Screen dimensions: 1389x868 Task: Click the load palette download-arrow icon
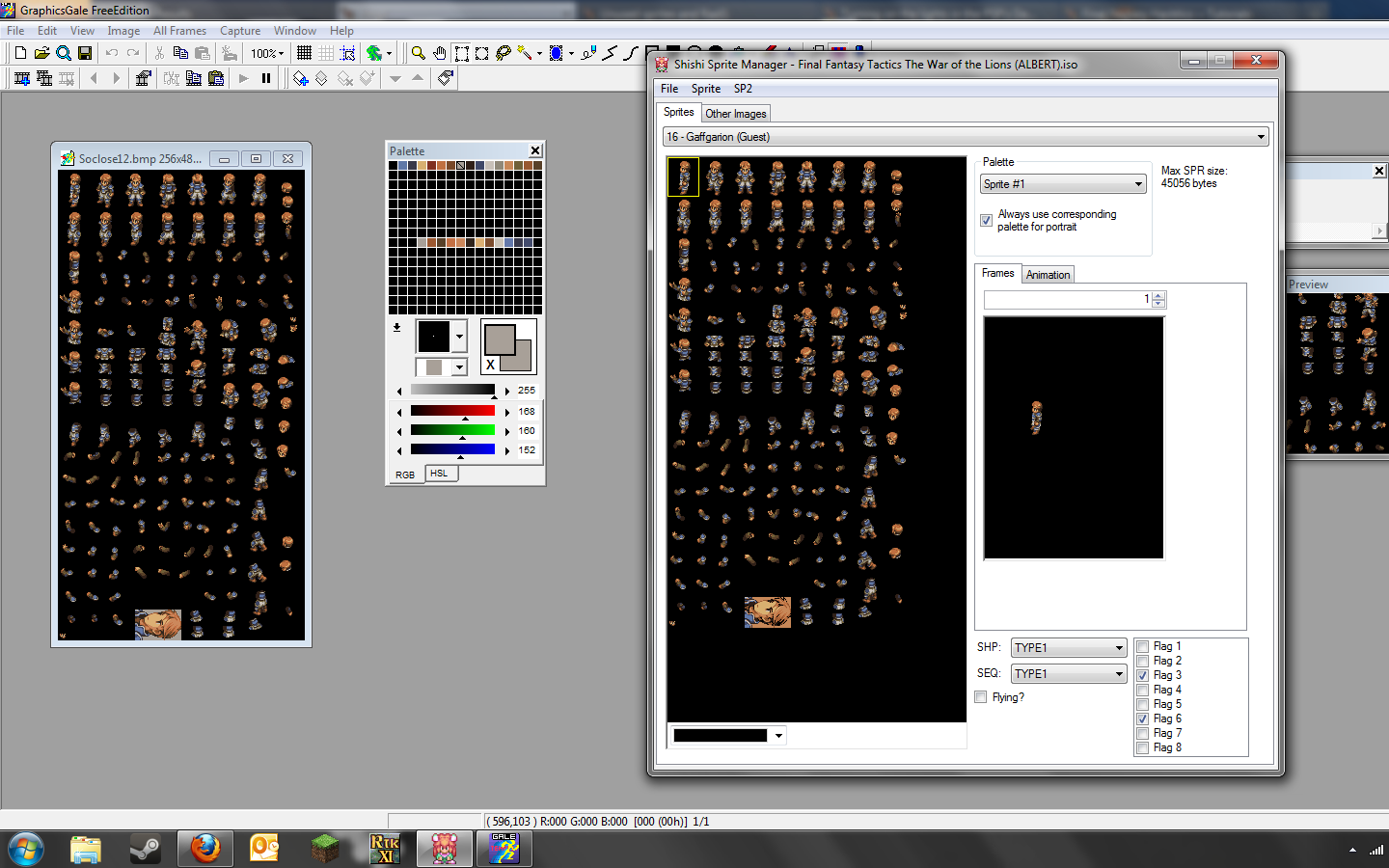point(396,327)
